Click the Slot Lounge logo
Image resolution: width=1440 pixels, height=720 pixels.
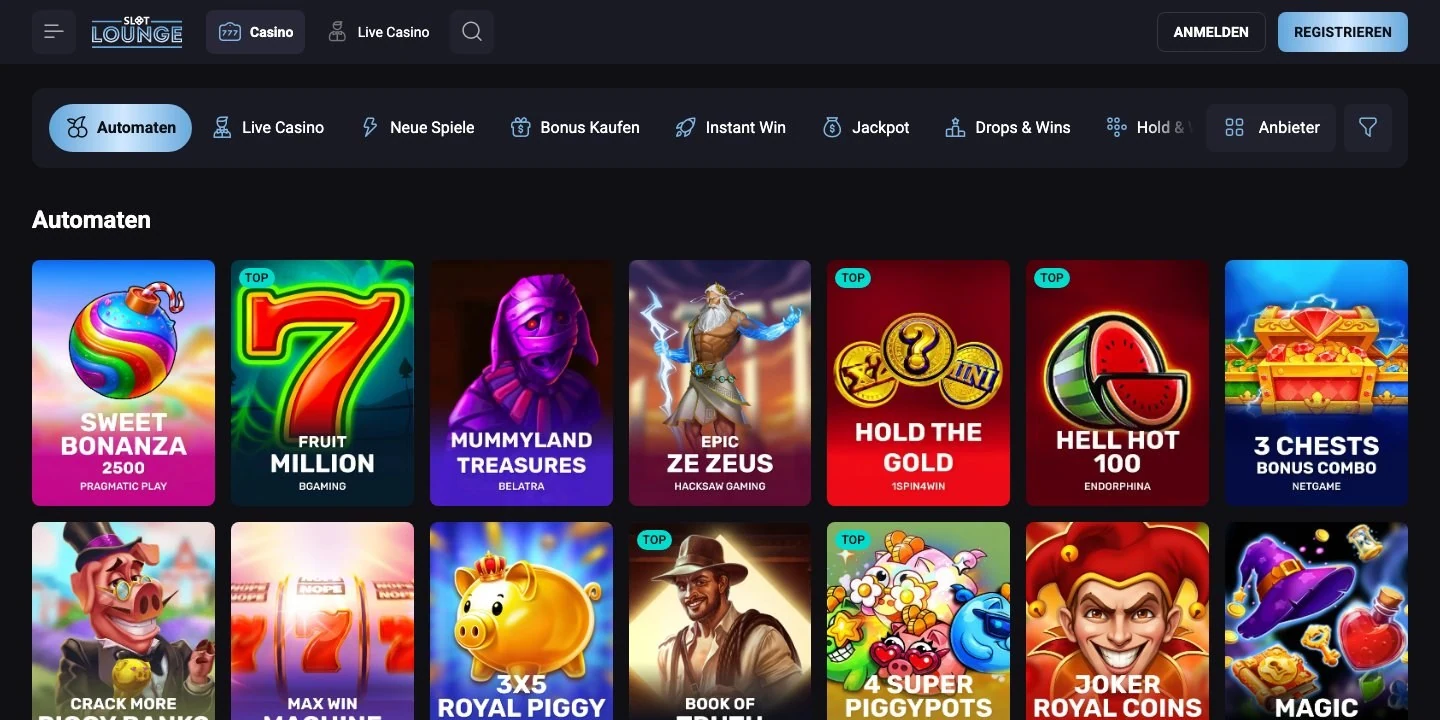[137, 32]
